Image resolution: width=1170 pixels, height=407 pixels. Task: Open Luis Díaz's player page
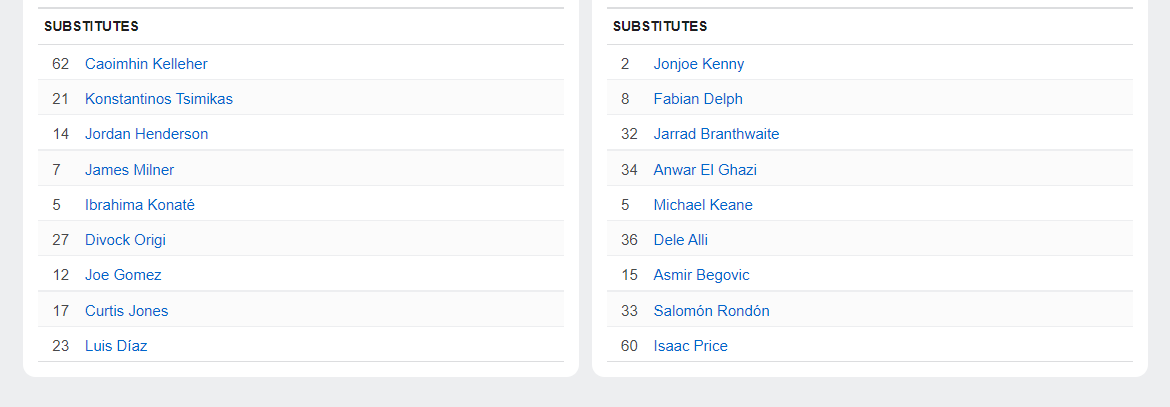pos(116,347)
